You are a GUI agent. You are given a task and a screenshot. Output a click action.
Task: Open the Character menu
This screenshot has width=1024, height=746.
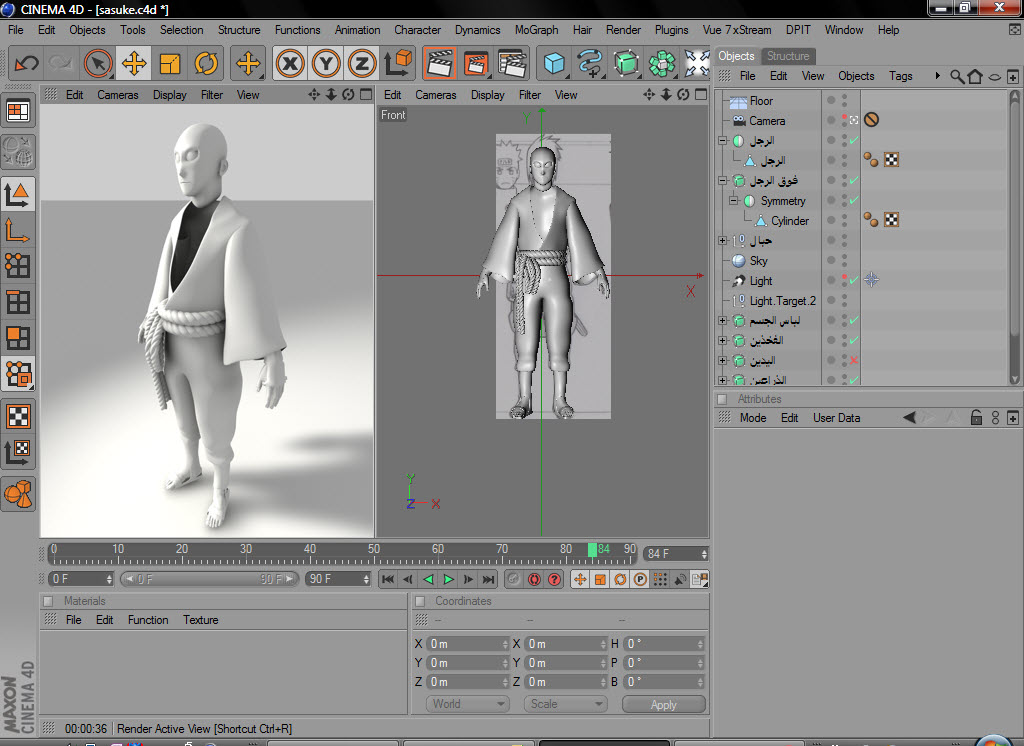click(x=417, y=30)
